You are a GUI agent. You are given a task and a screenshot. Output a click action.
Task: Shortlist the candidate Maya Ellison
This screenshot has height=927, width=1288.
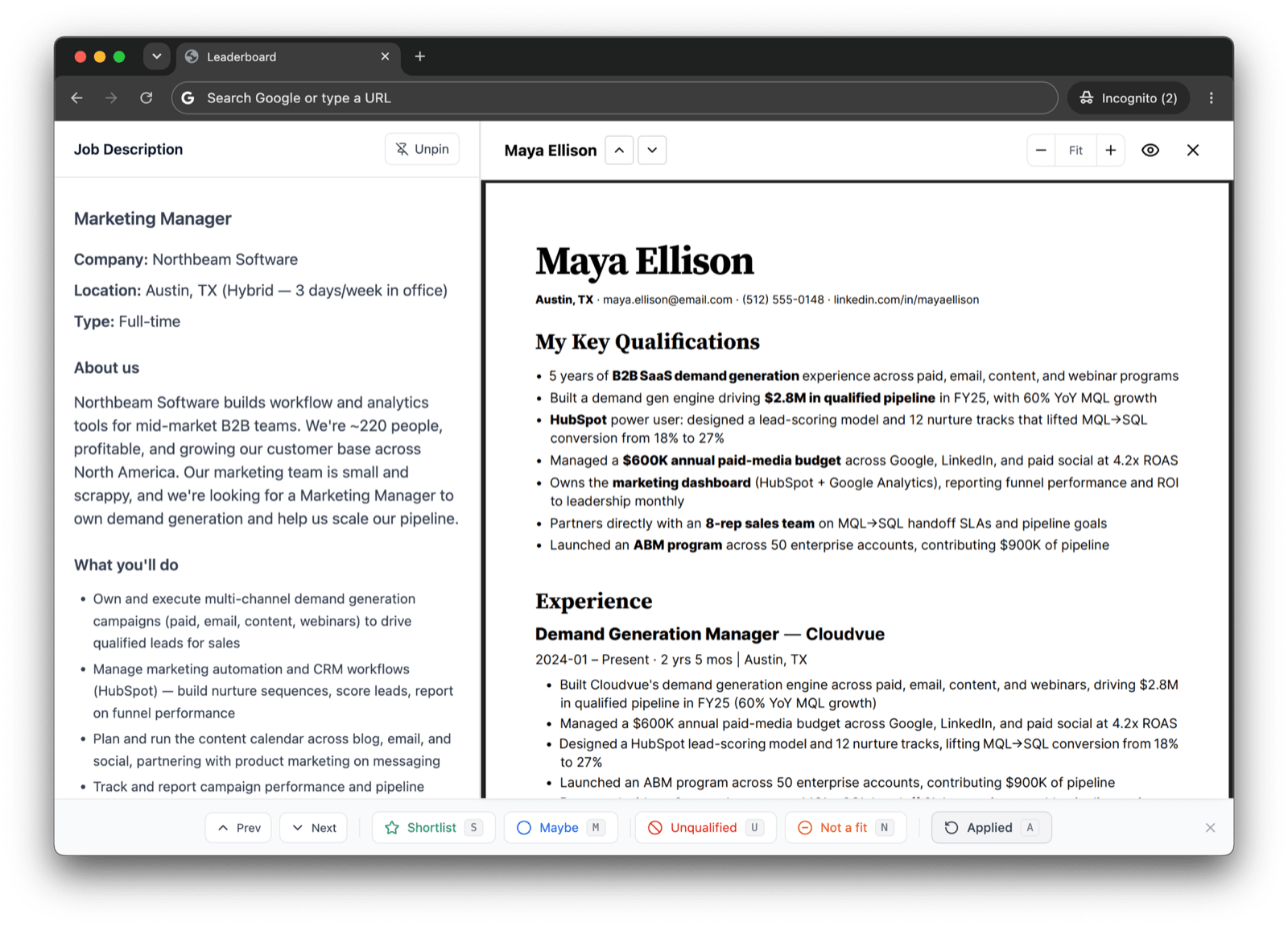tap(433, 828)
